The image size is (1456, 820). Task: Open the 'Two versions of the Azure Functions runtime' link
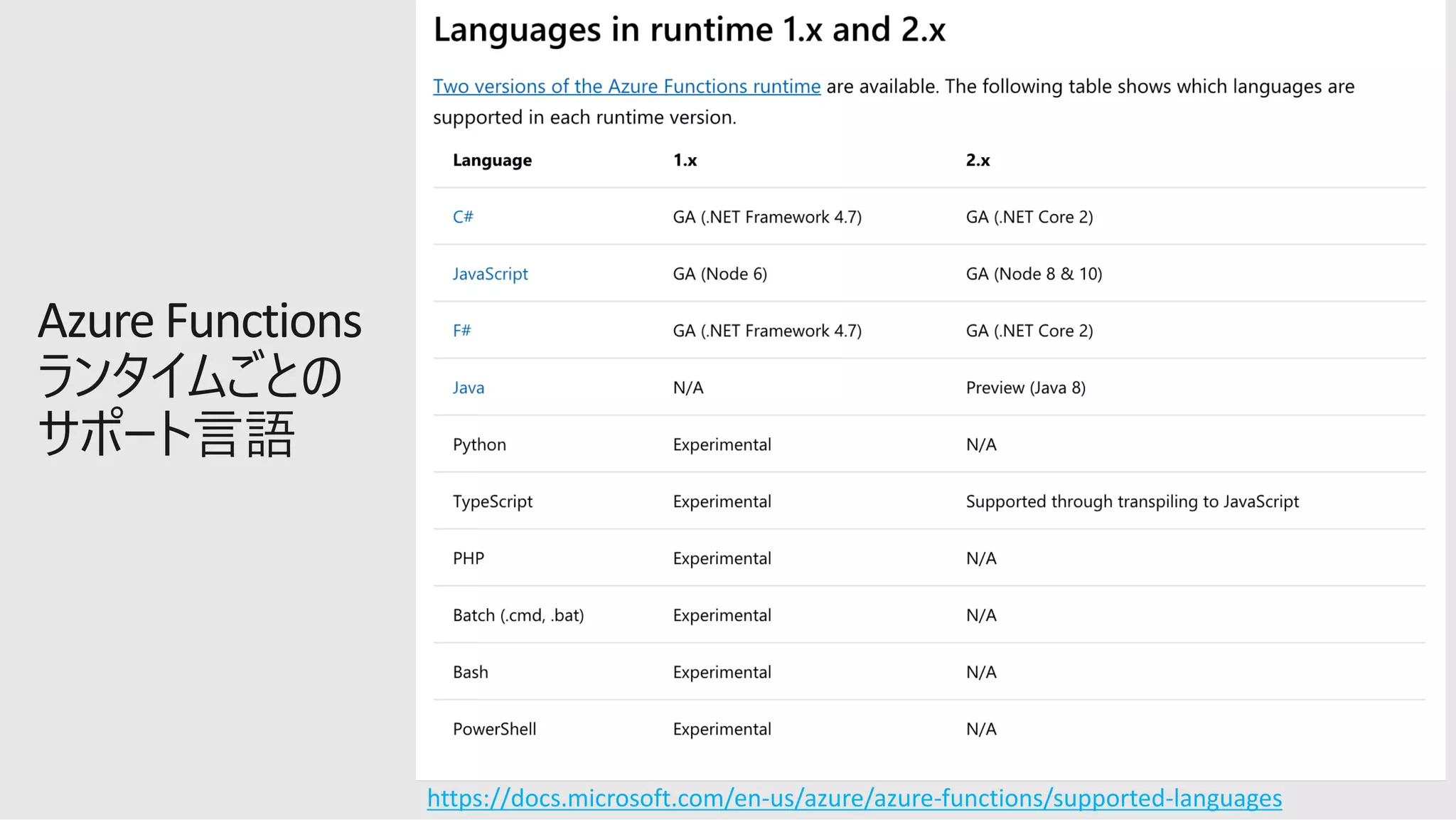pyautogui.click(x=626, y=87)
